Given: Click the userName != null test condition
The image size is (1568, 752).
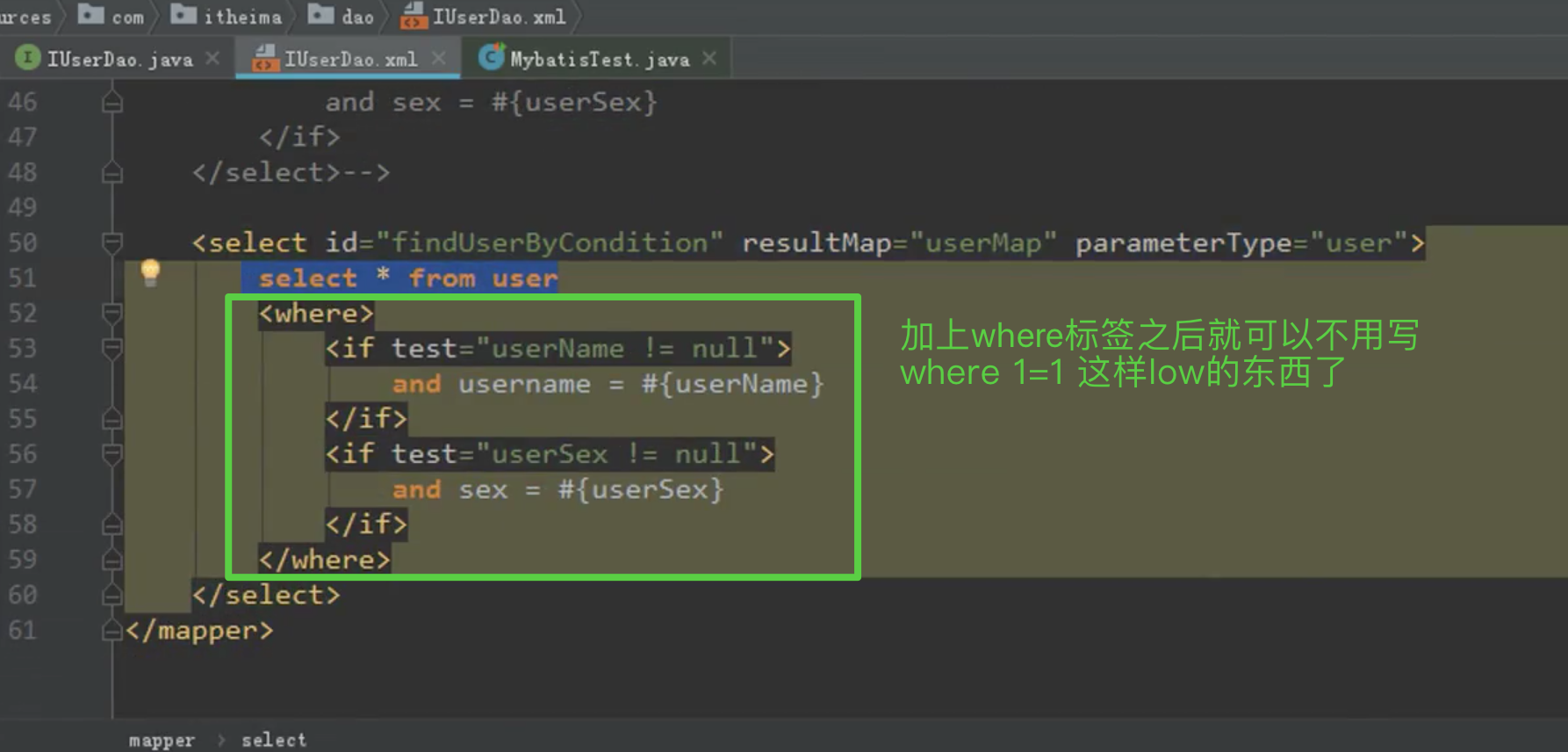Looking at the screenshot, I should coord(624,348).
